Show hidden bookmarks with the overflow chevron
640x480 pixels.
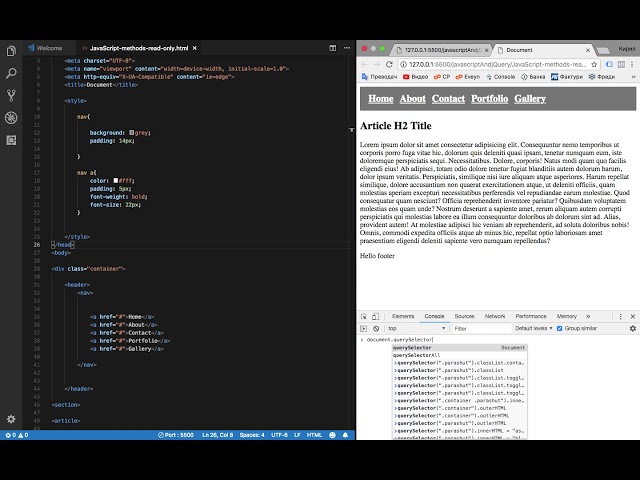(x=633, y=77)
